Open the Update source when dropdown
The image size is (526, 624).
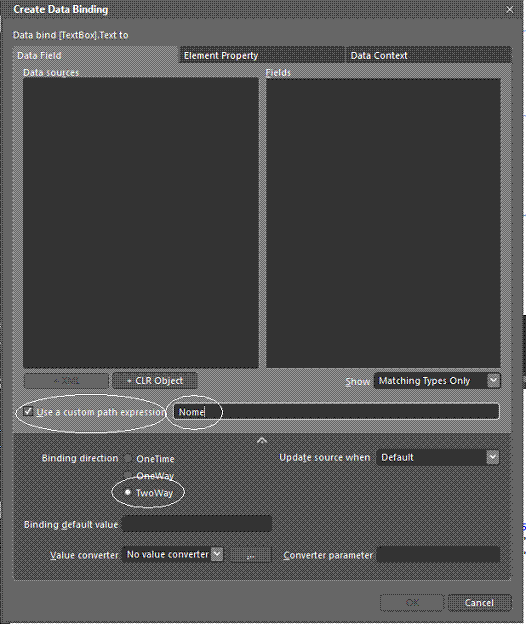click(x=438, y=458)
